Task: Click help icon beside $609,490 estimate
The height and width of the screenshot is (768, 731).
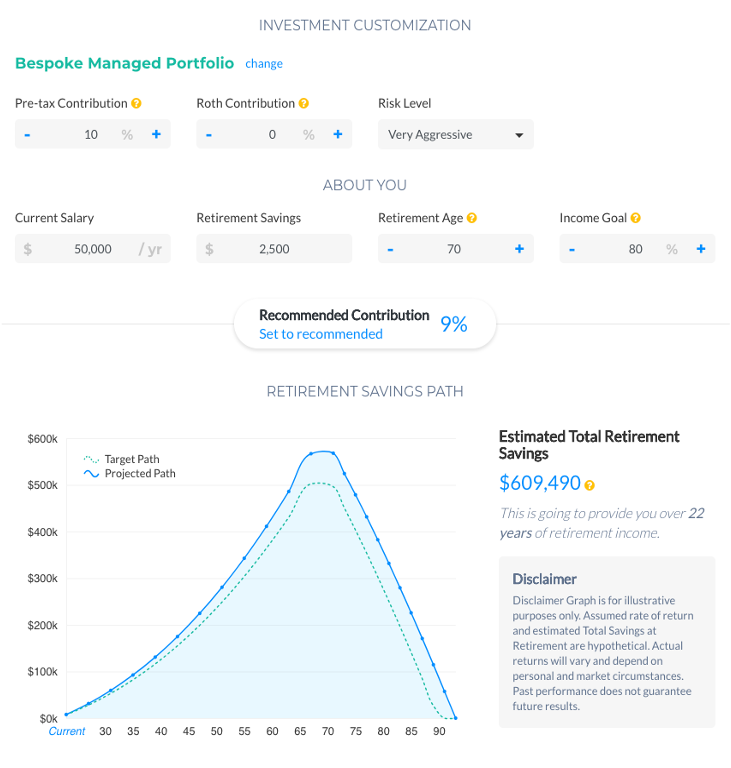Action: (590, 485)
